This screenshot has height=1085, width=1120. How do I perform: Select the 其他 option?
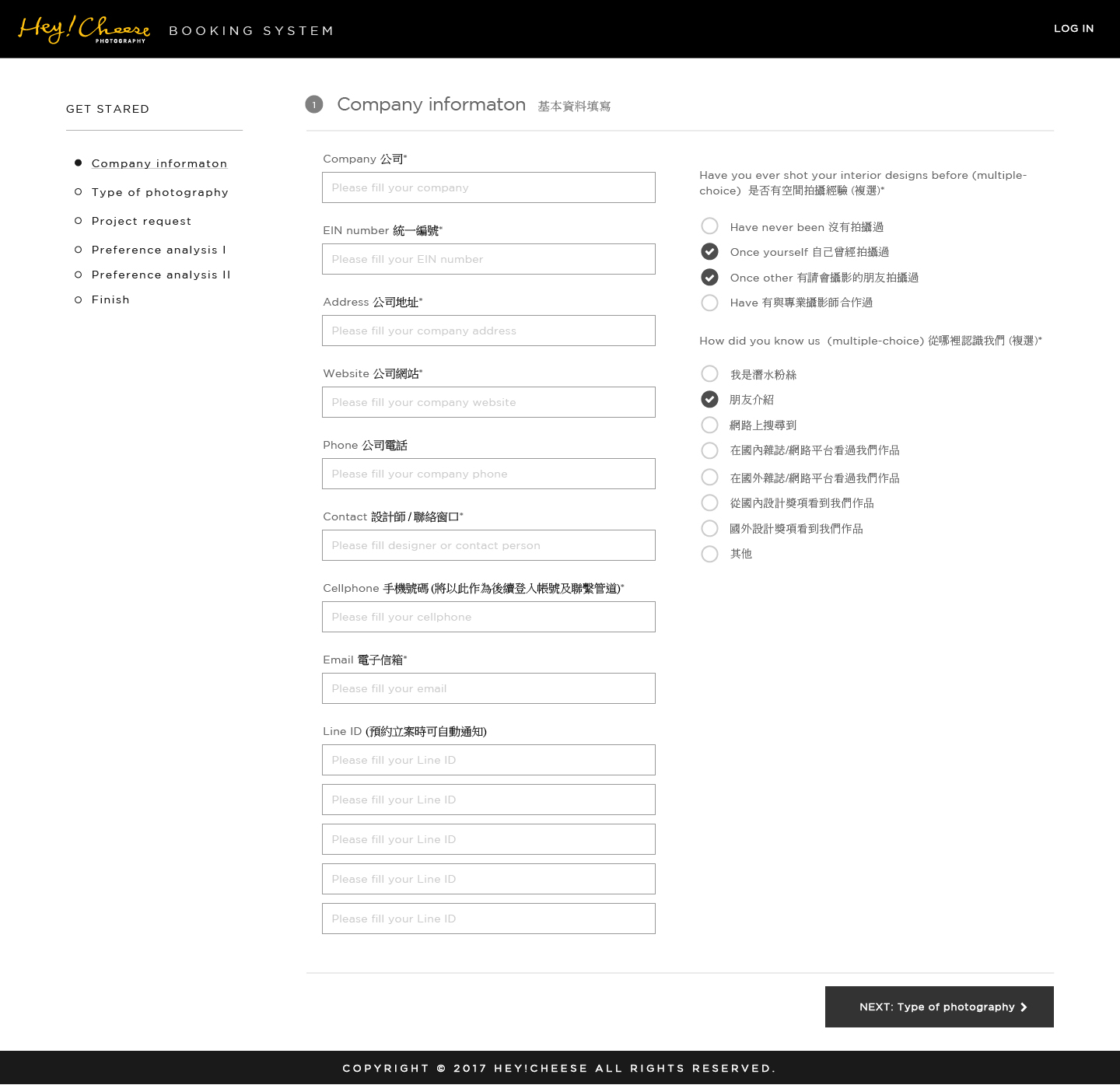tap(709, 554)
